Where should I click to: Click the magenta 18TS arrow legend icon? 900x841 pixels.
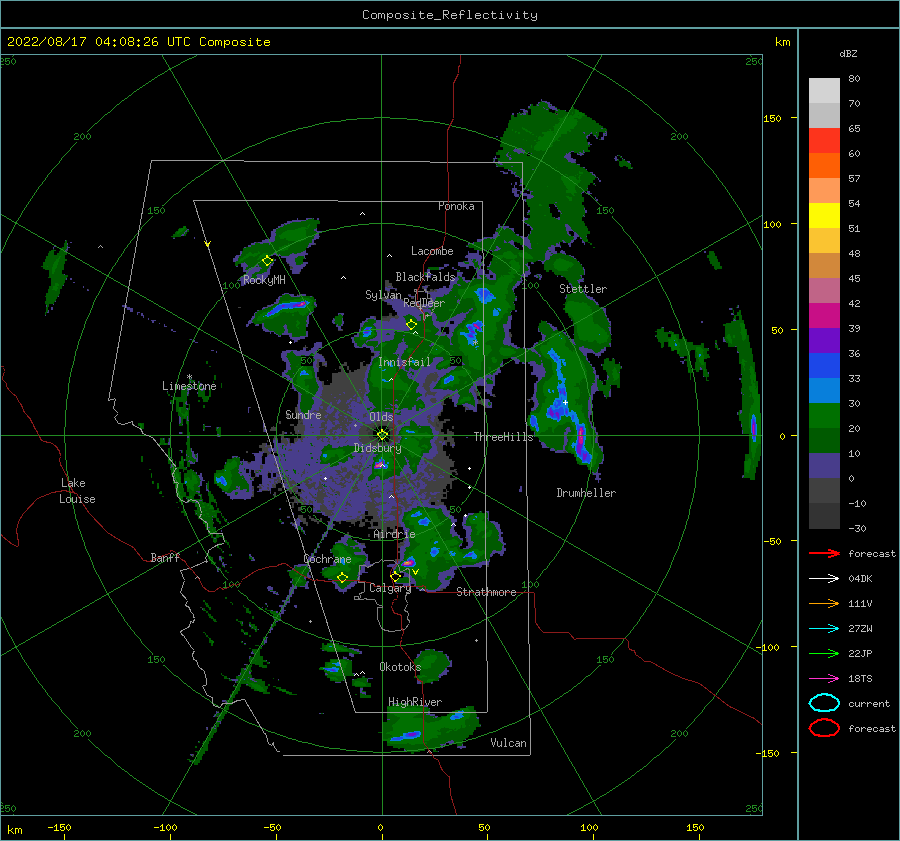click(x=824, y=679)
